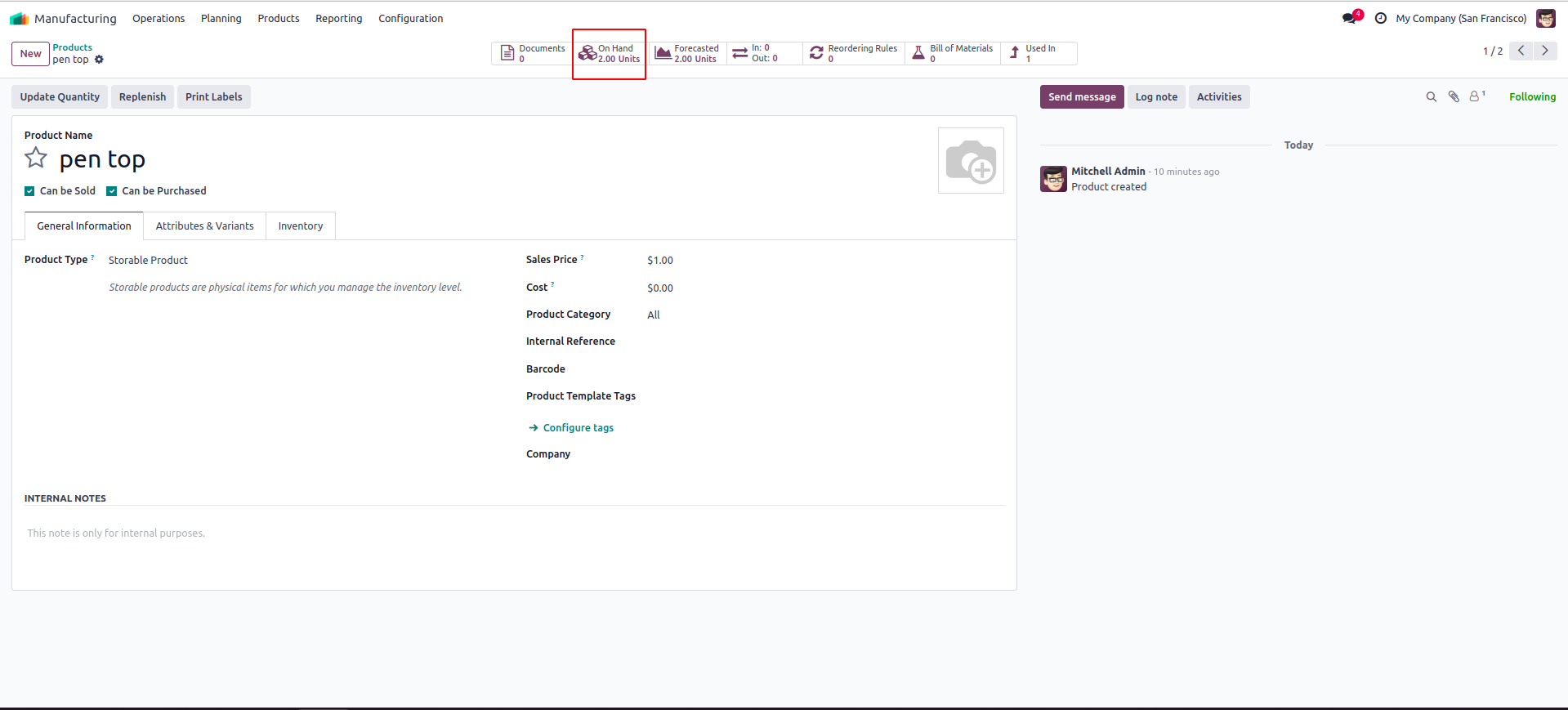The width and height of the screenshot is (1568, 710).
Task: Open the company switcher My Company (San Francisco)
Action: pos(1461,18)
